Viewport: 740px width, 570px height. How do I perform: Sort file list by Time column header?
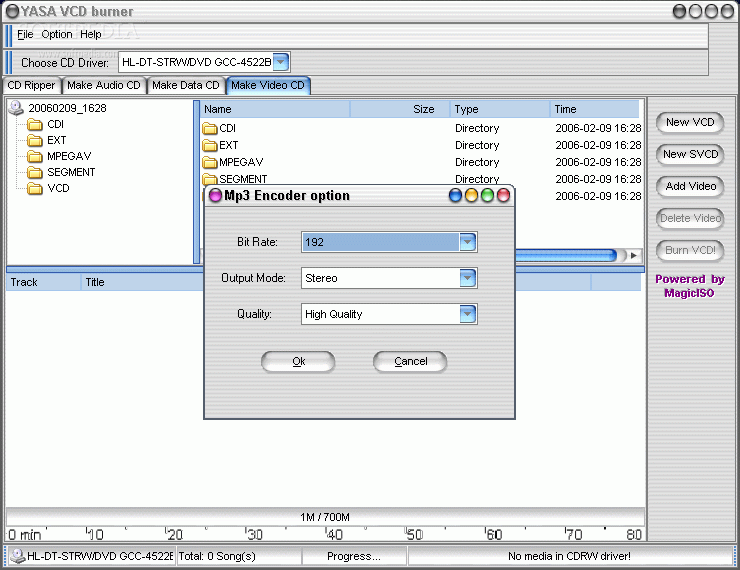click(595, 109)
